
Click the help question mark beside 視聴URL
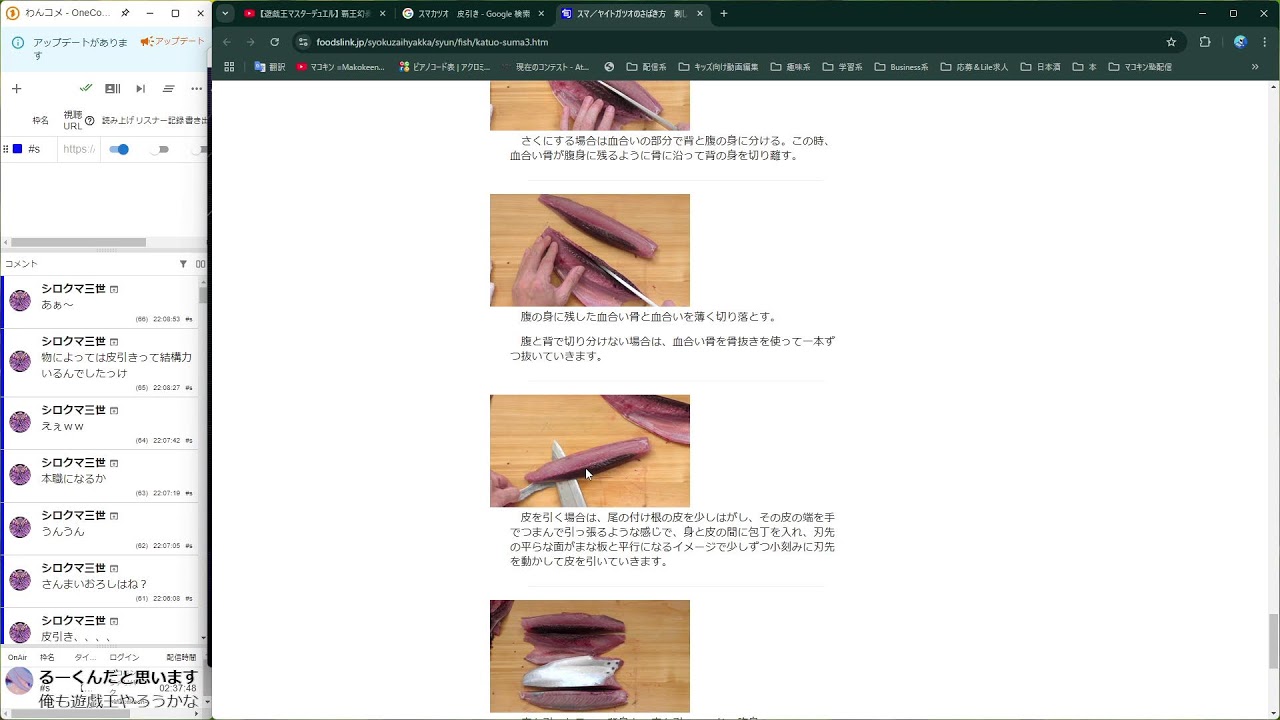pyautogui.click(x=90, y=120)
